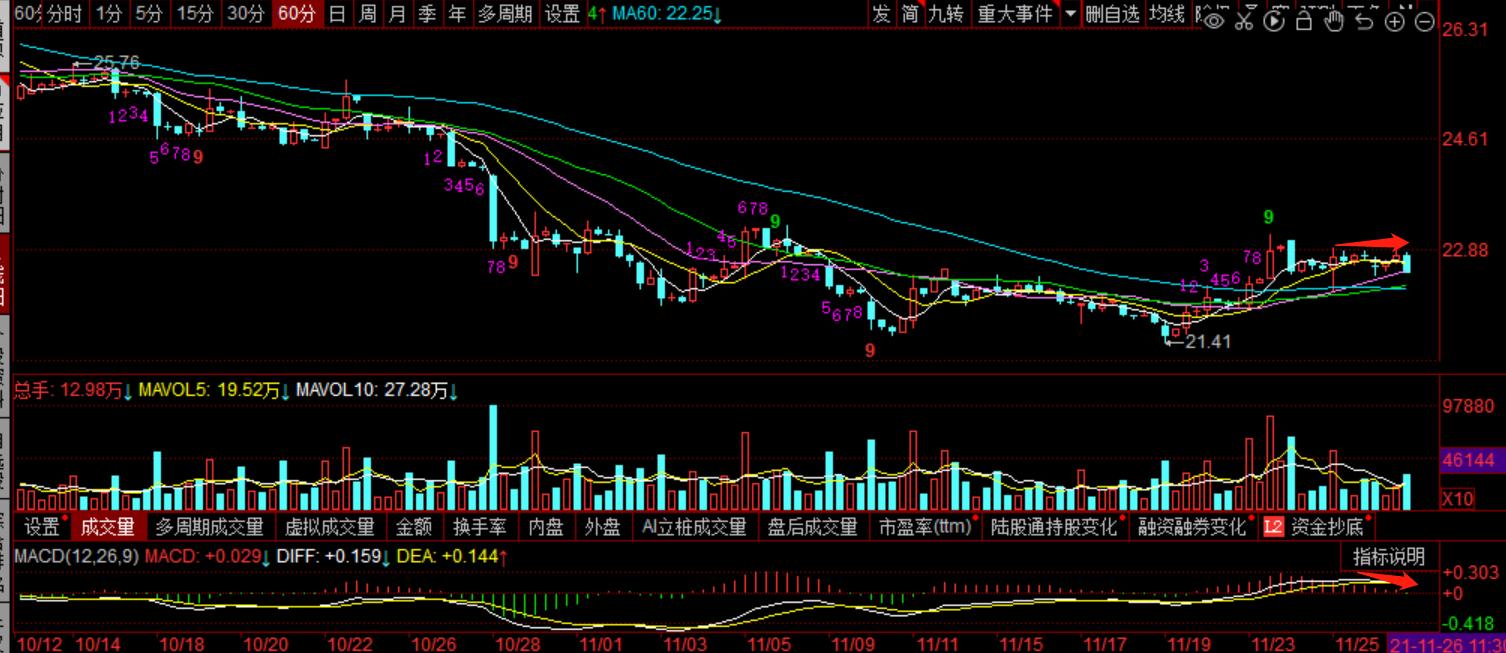Select the 成交量 volume indicator tab
1506x653 pixels.
click(x=107, y=527)
